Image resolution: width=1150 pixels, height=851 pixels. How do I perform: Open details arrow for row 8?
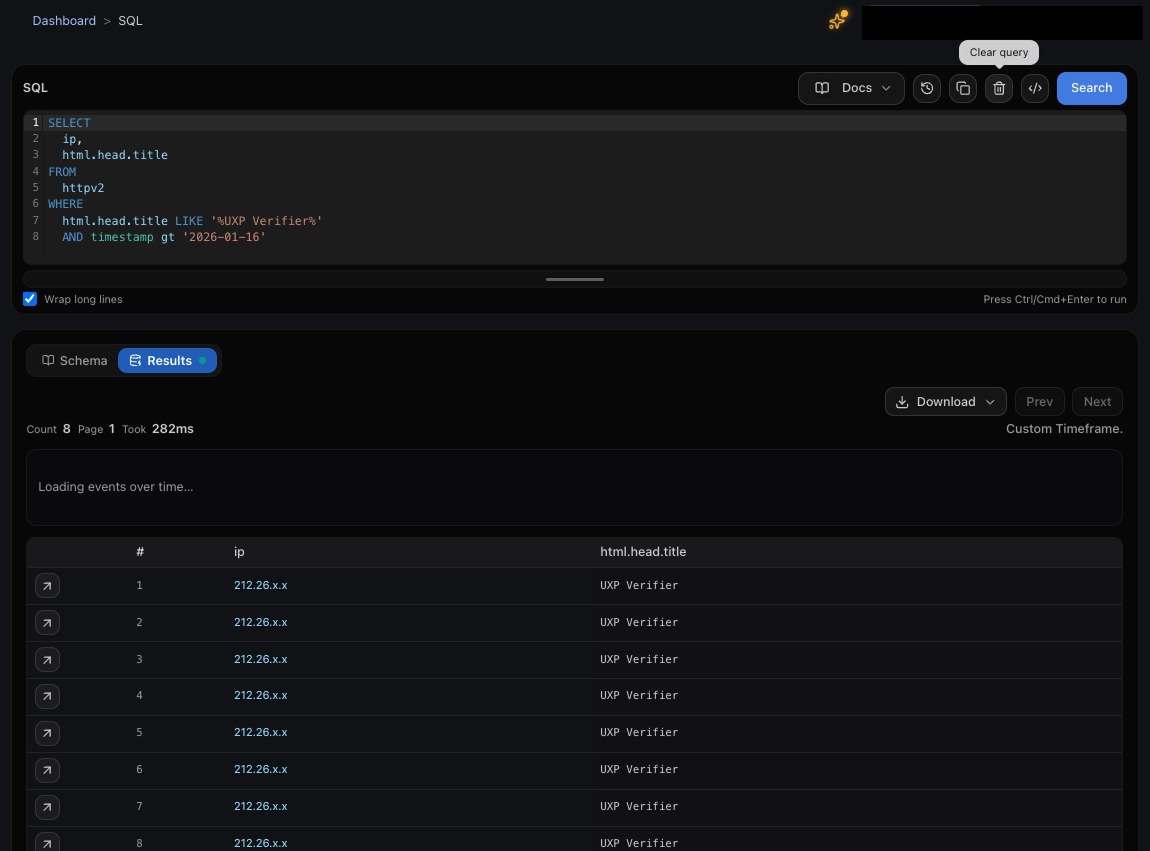click(x=47, y=842)
